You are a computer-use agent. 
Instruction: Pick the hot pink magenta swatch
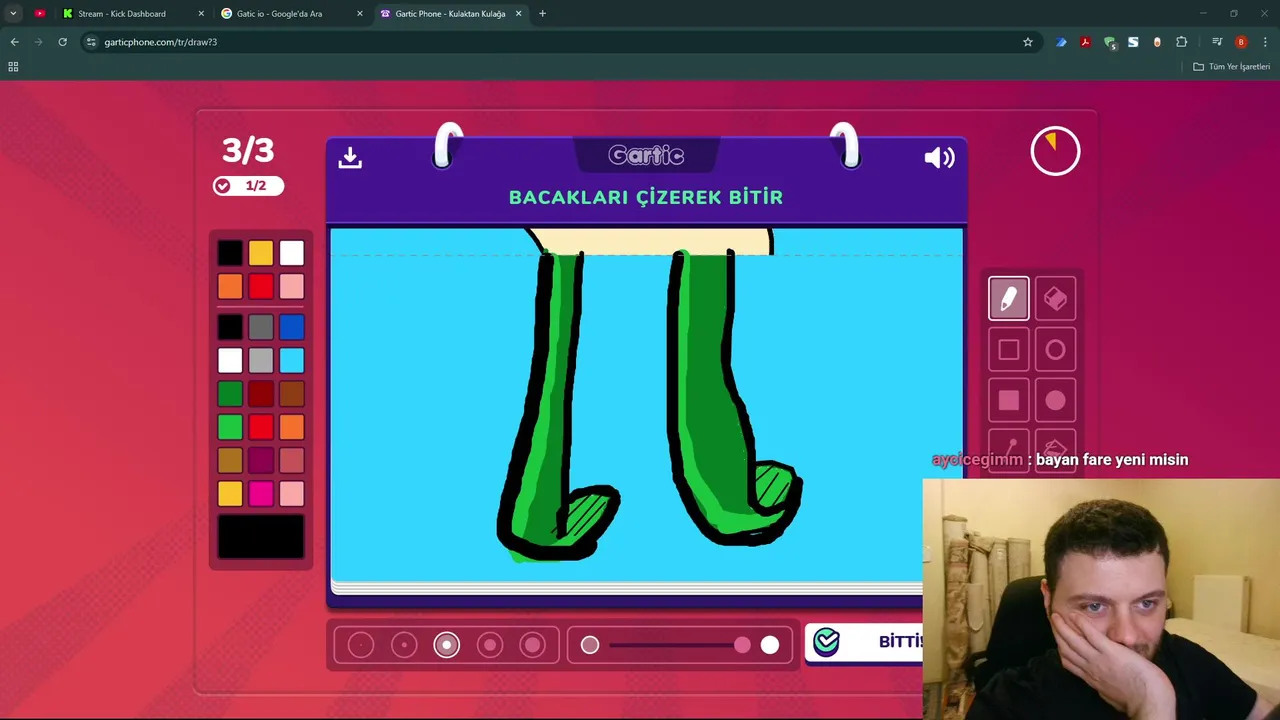point(260,494)
